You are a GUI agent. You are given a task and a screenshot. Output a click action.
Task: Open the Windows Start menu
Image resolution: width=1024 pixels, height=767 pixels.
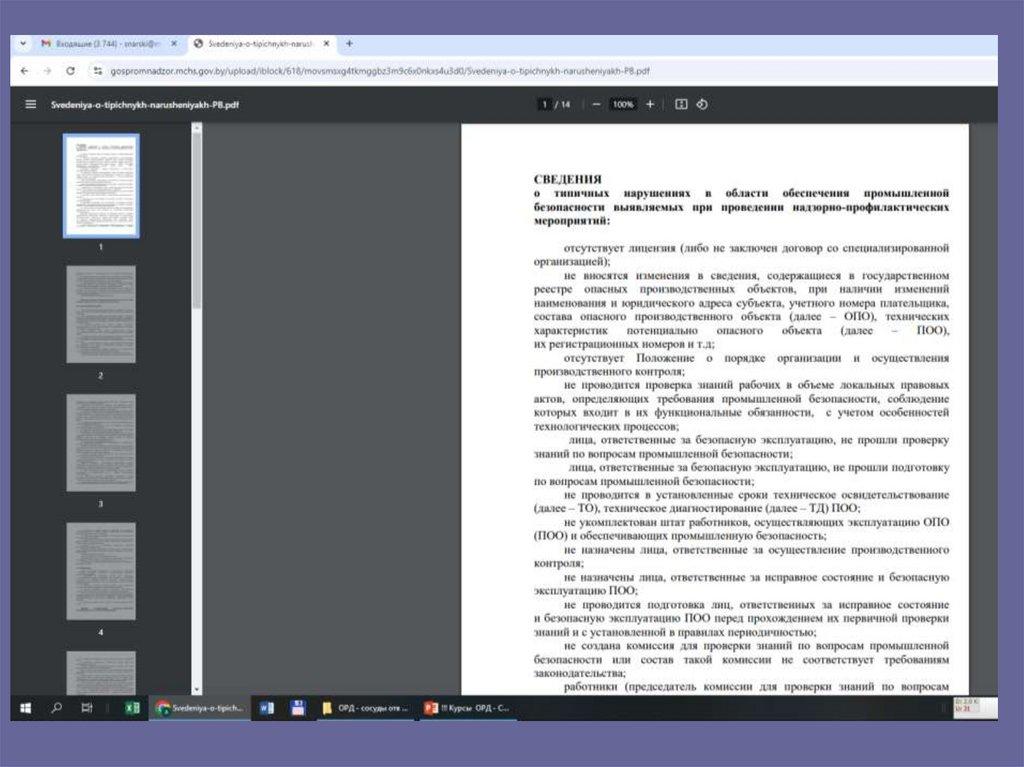pyautogui.click(x=25, y=708)
